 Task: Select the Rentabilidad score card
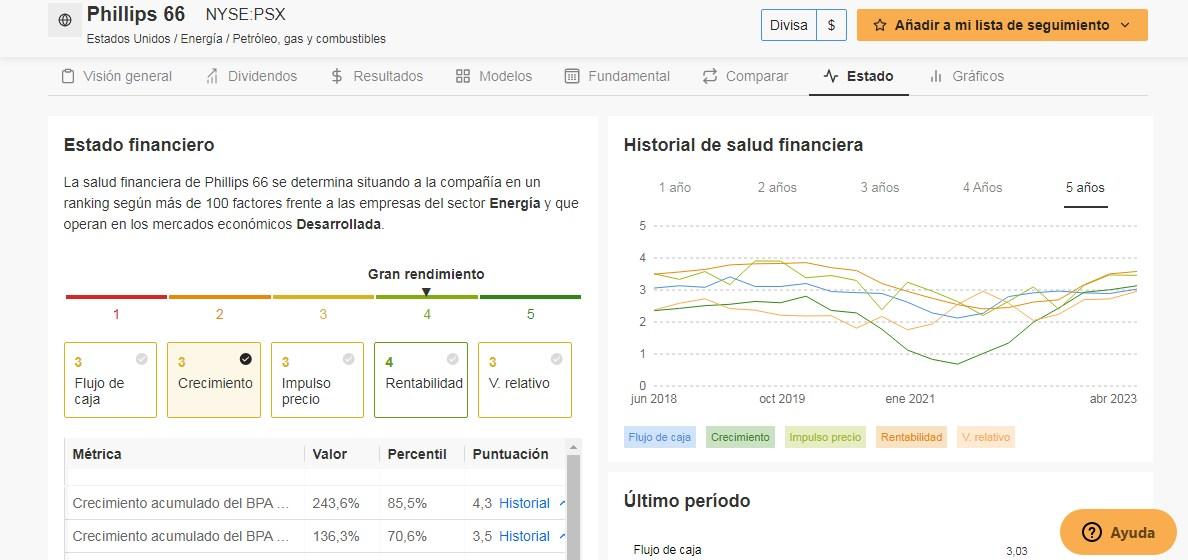pos(421,380)
